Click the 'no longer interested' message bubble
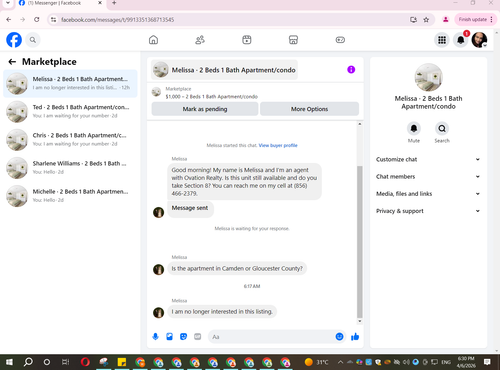 pos(222,312)
